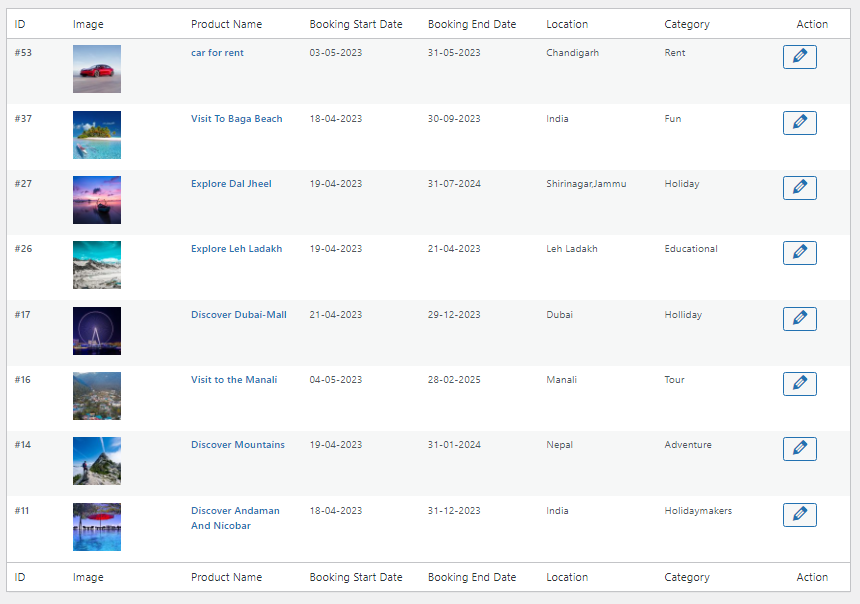Select the Chandigarh location cell
860x604 pixels.
(573, 53)
